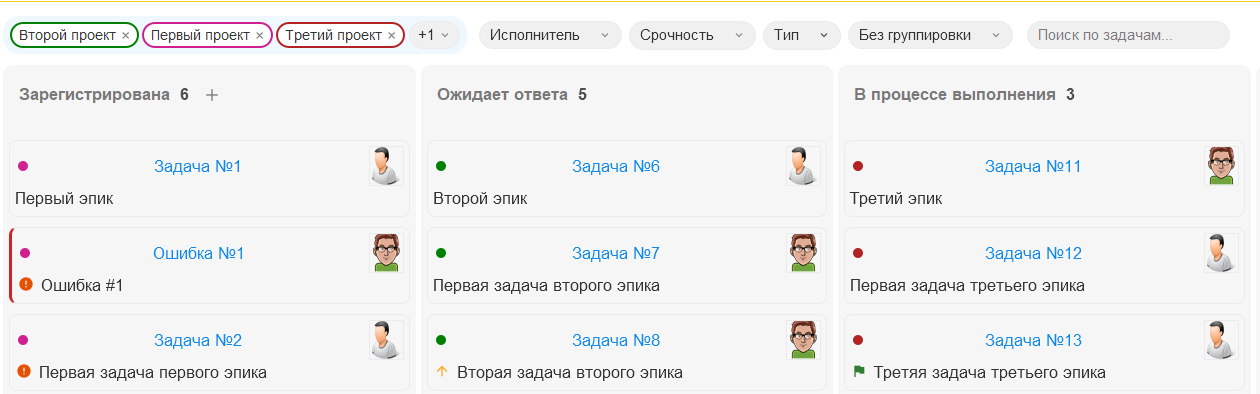Click the orange arrow icon beside Вторая задача второго эпика
This screenshot has height=394, width=1260.
pos(442,372)
